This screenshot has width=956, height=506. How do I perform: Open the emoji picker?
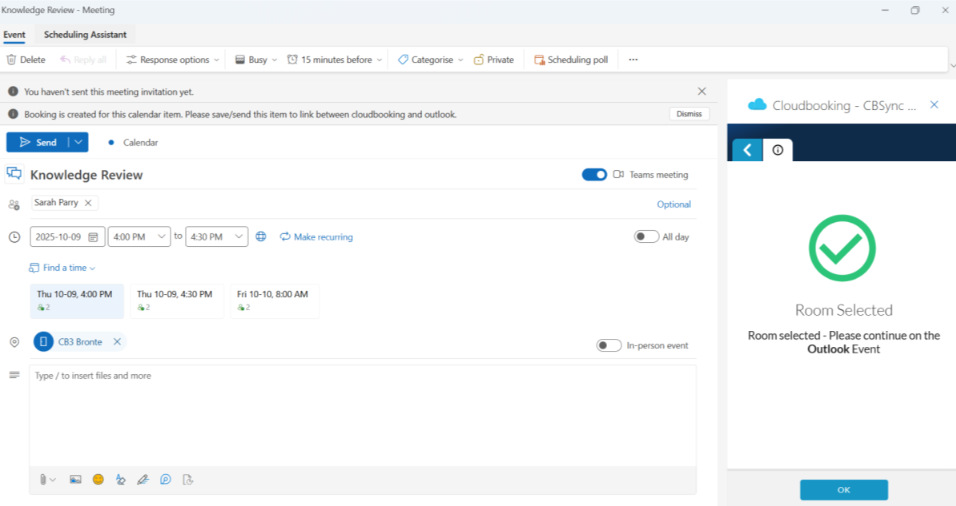click(x=98, y=479)
